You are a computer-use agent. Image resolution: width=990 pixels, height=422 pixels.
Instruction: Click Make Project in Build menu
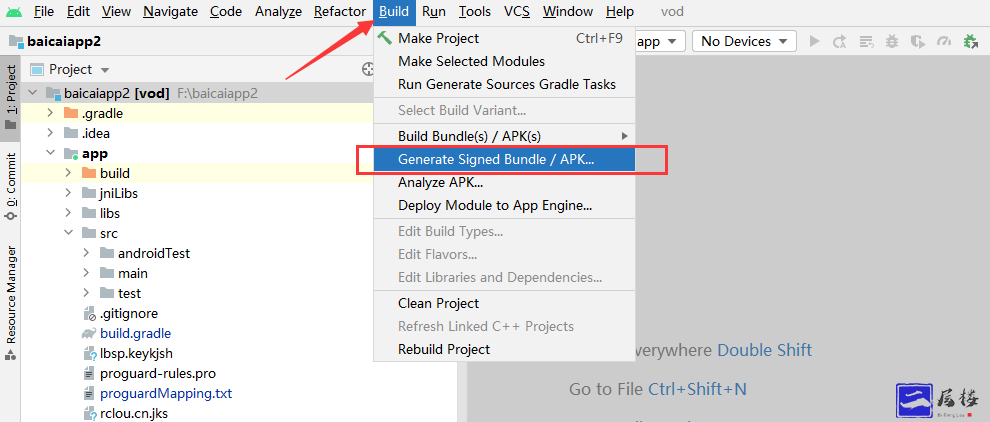pyautogui.click(x=438, y=38)
